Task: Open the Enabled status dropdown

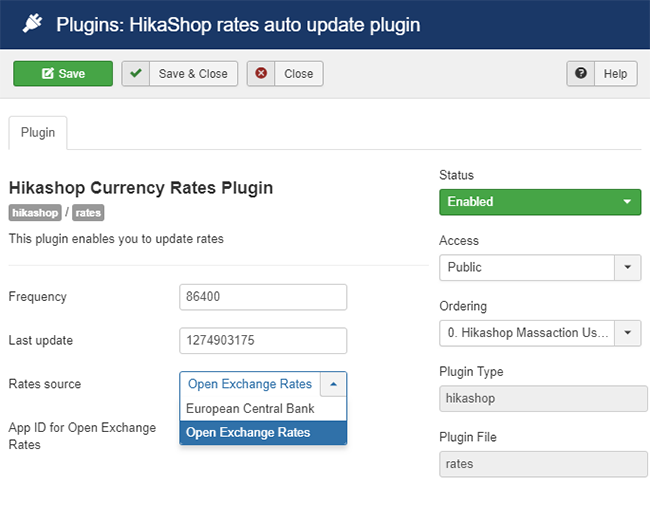Action: pyautogui.click(x=540, y=202)
